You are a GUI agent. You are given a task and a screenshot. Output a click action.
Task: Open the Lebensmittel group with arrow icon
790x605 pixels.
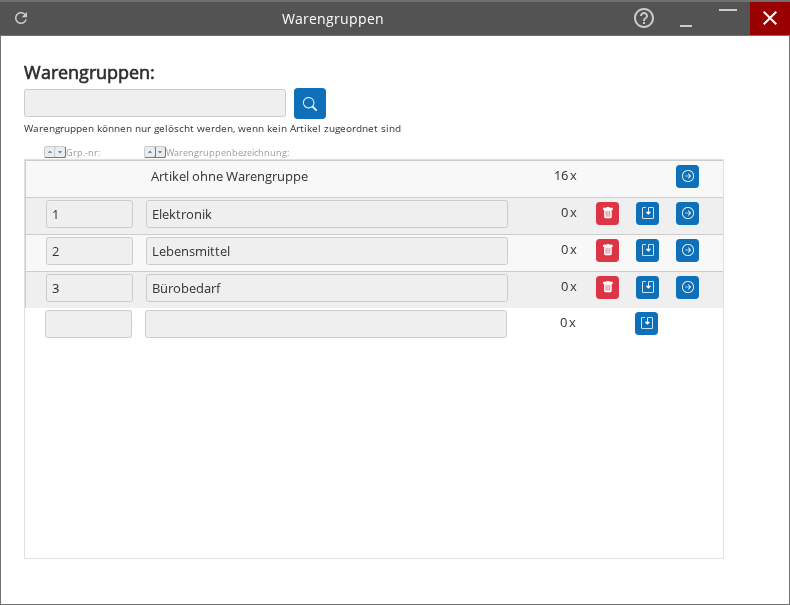pos(687,250)
